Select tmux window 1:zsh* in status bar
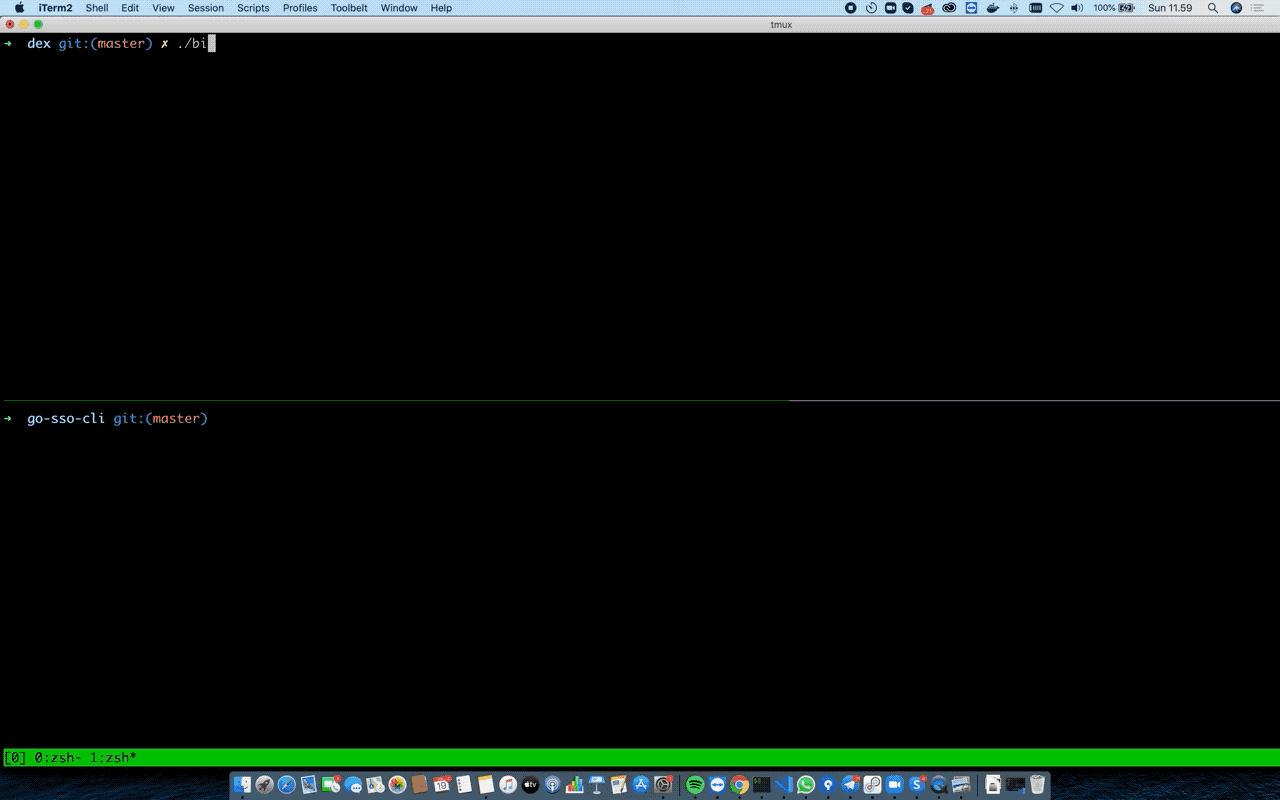The image size is (1280, 800). coord(113,758)
